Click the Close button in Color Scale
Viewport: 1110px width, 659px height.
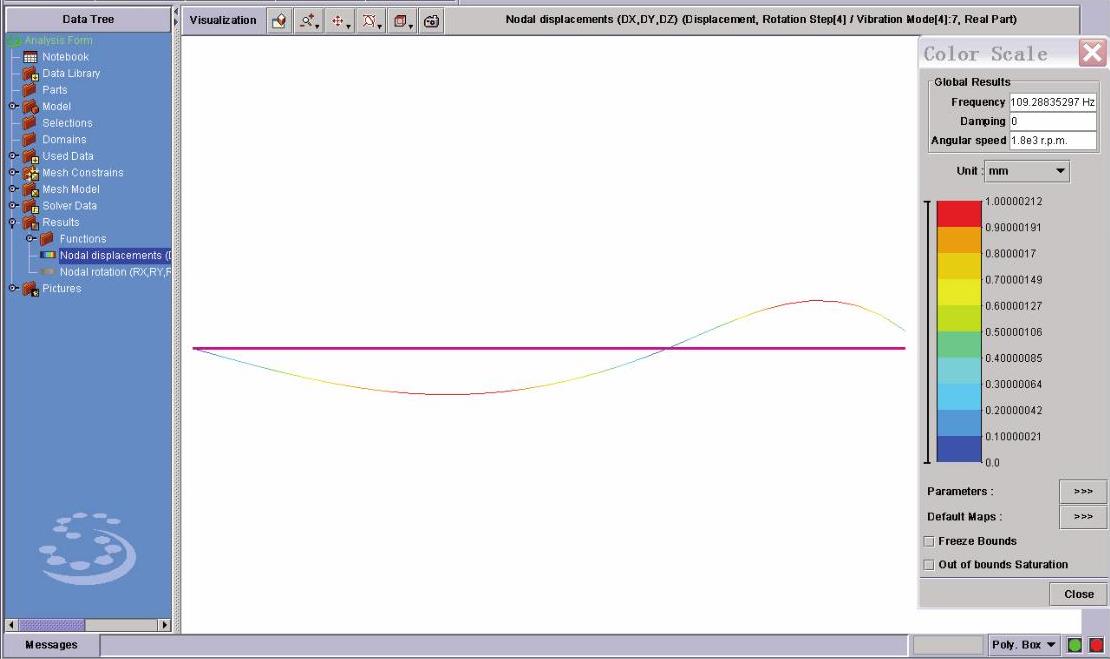(1078, 594)
